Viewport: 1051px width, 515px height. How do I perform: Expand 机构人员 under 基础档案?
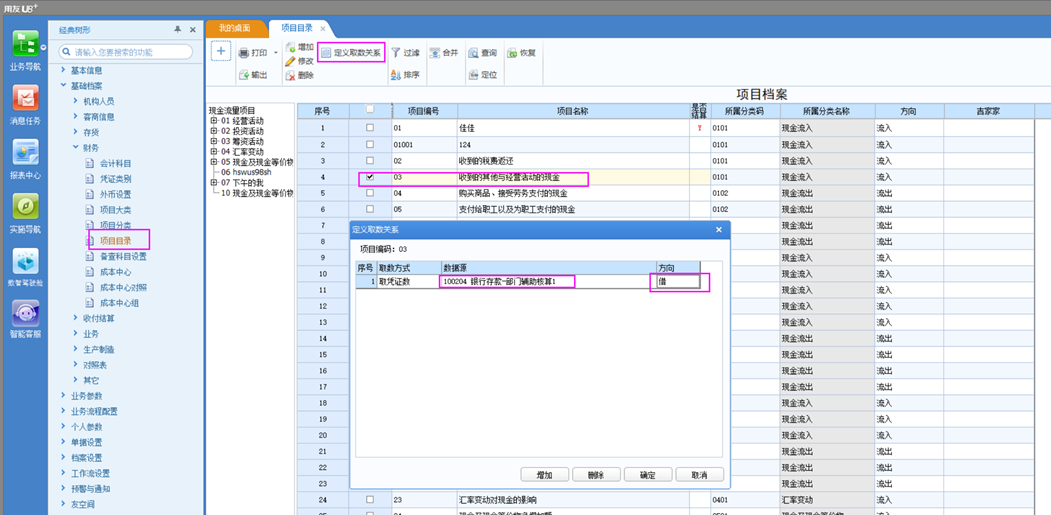(x=76, y=101)
